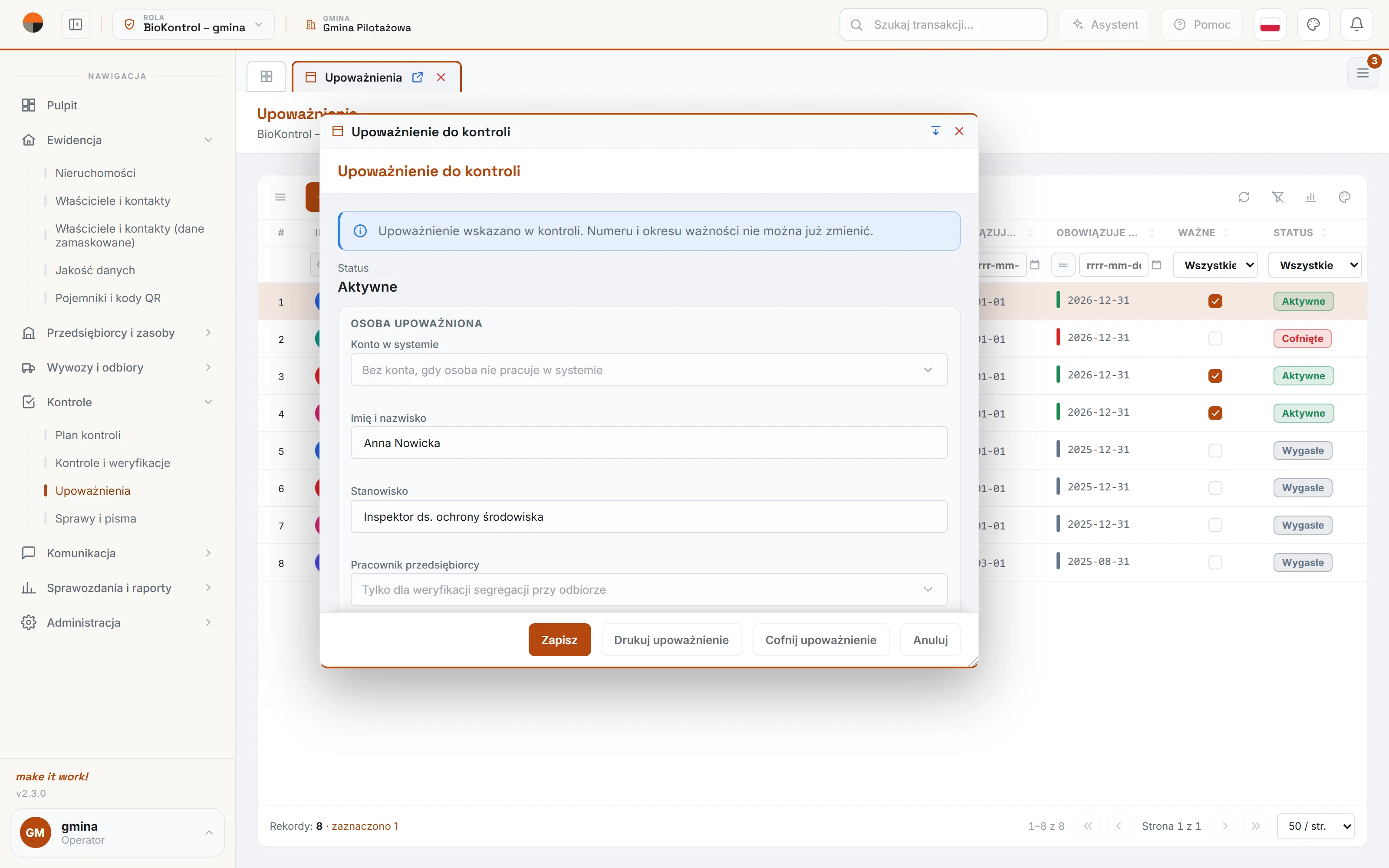The height and width of the screenshot is (868, 1389).
Task: Toggle Ważne checkbox in row 3
Action: click(x=1215, y=375)
